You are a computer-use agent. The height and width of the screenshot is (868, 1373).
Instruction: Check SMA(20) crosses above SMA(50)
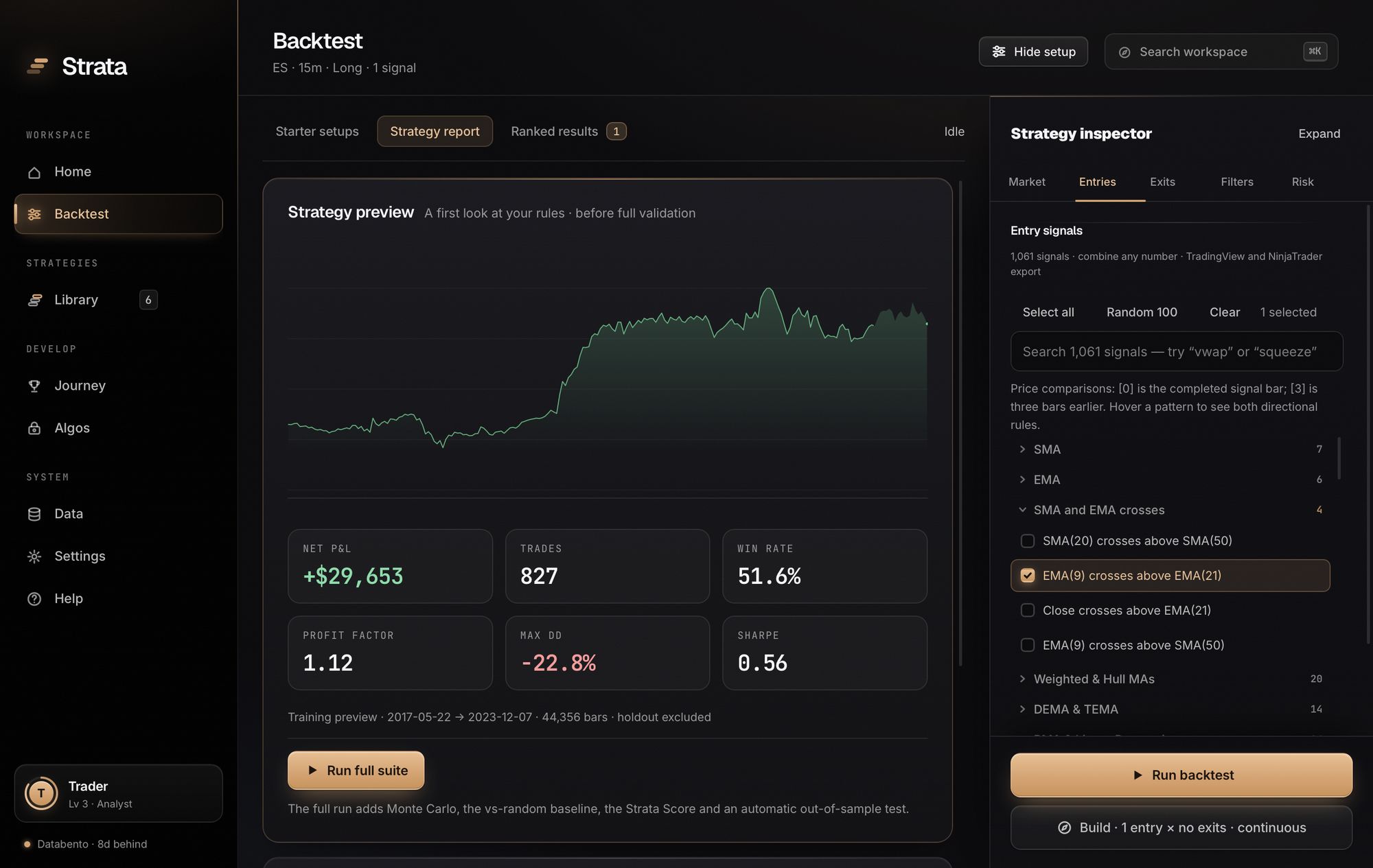(x=1028, y=541)
